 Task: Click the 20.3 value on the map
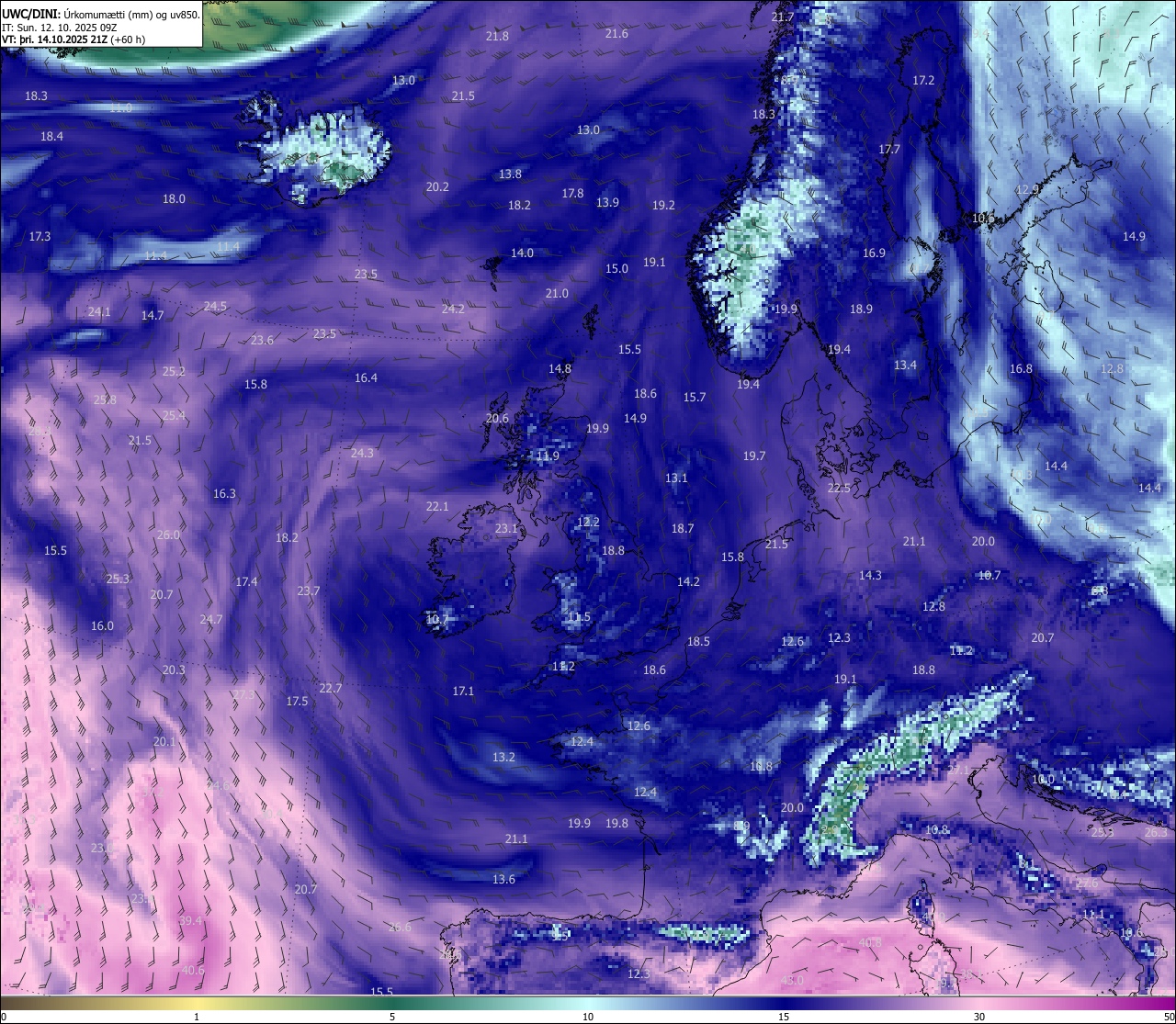click(x=174, y=670)
